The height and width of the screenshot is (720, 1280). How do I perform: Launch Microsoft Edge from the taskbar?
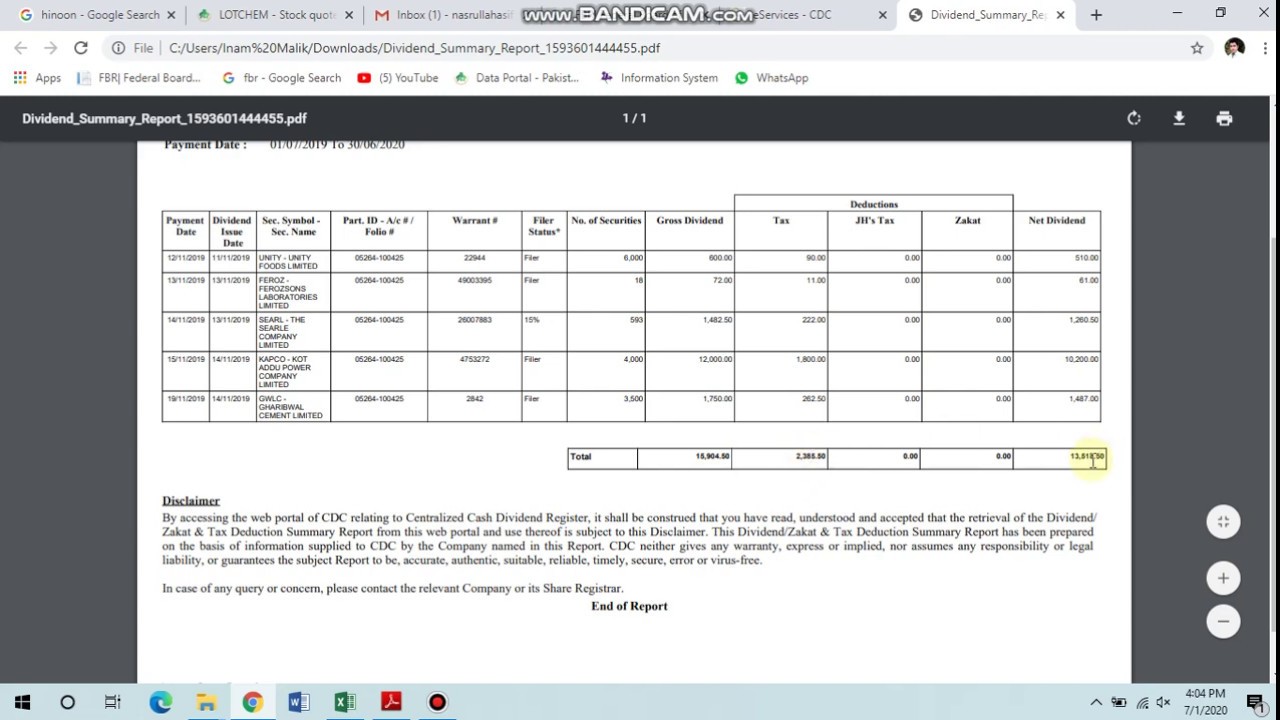[x=160, y=702]
